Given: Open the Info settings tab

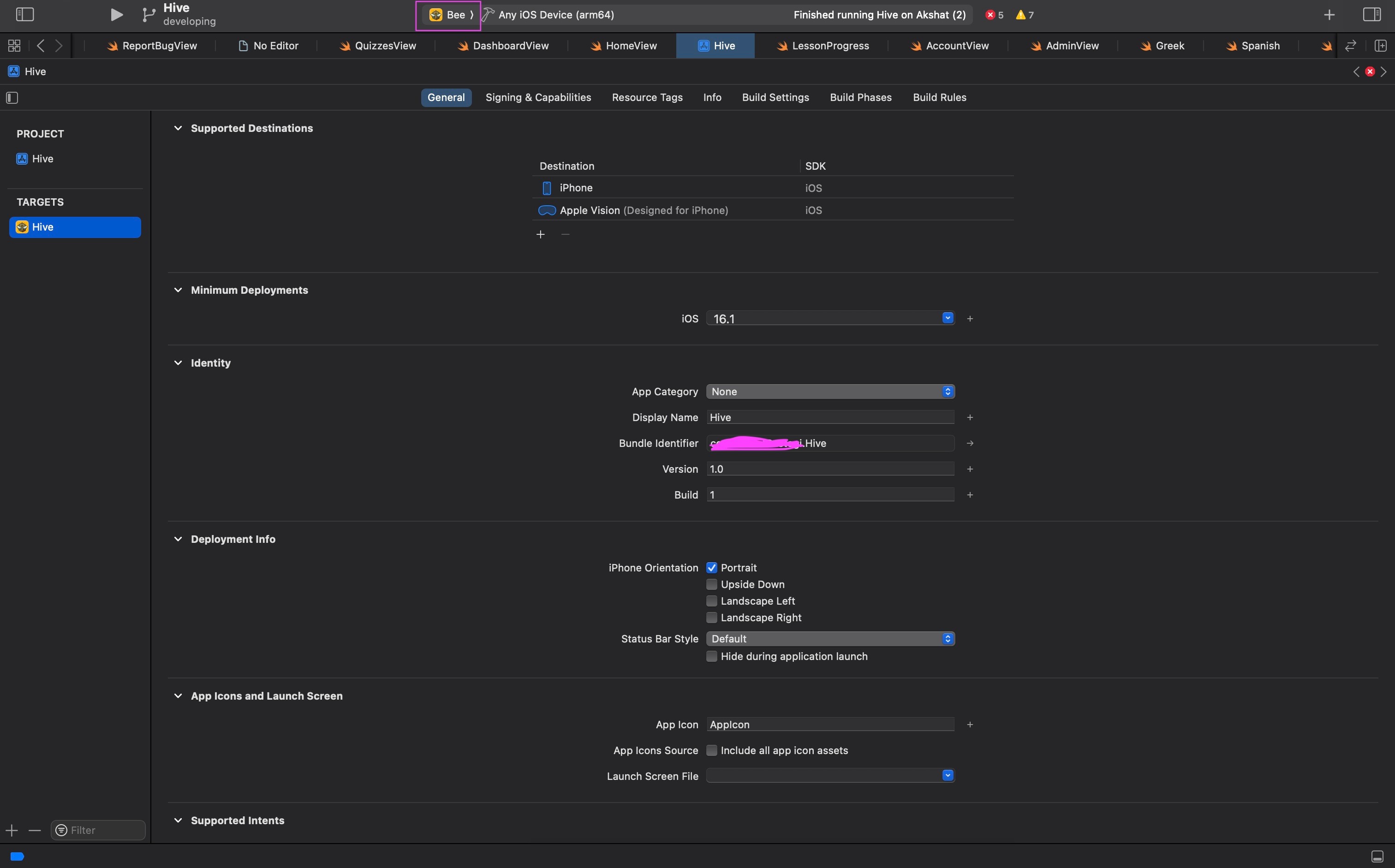Looking at the screenshot, I should click(x=712, y=98).
